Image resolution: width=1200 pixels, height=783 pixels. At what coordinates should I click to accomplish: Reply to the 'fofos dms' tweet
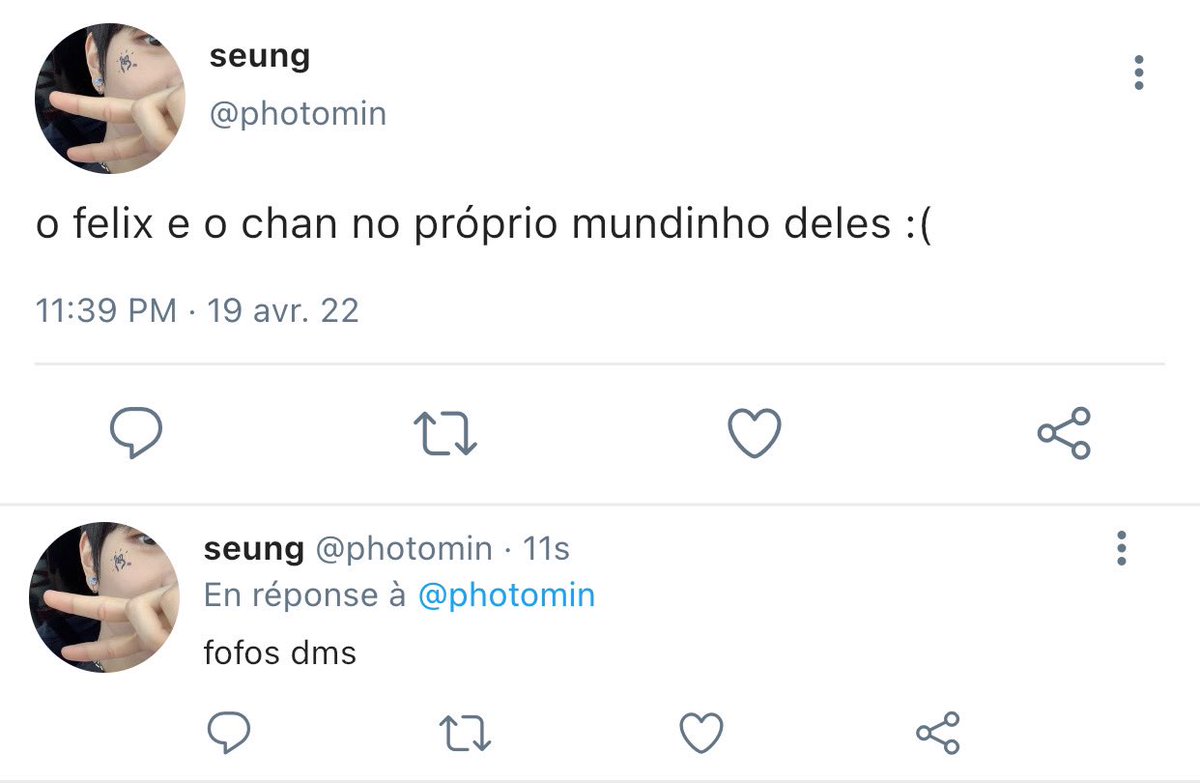[x=229, y=733]
